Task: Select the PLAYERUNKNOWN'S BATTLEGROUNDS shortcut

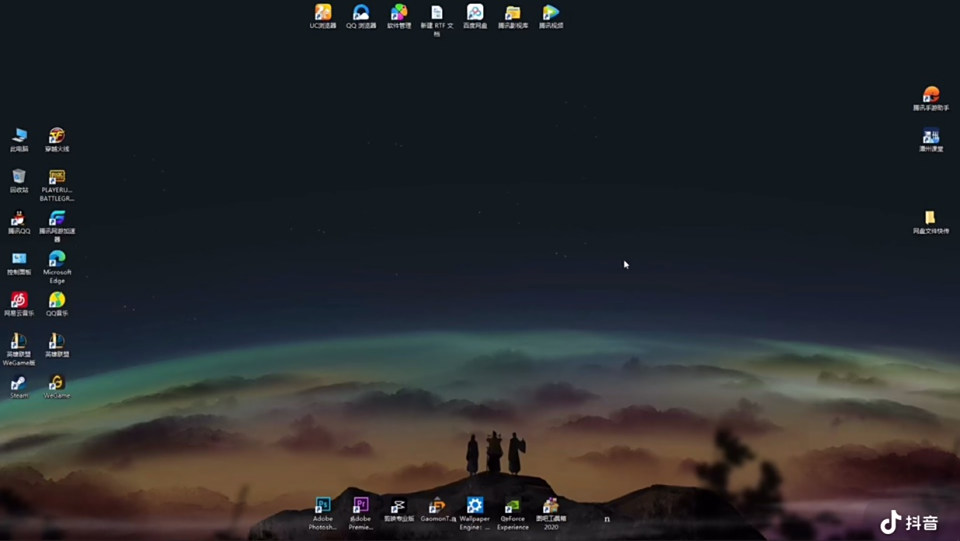Action: click(57, 185)
